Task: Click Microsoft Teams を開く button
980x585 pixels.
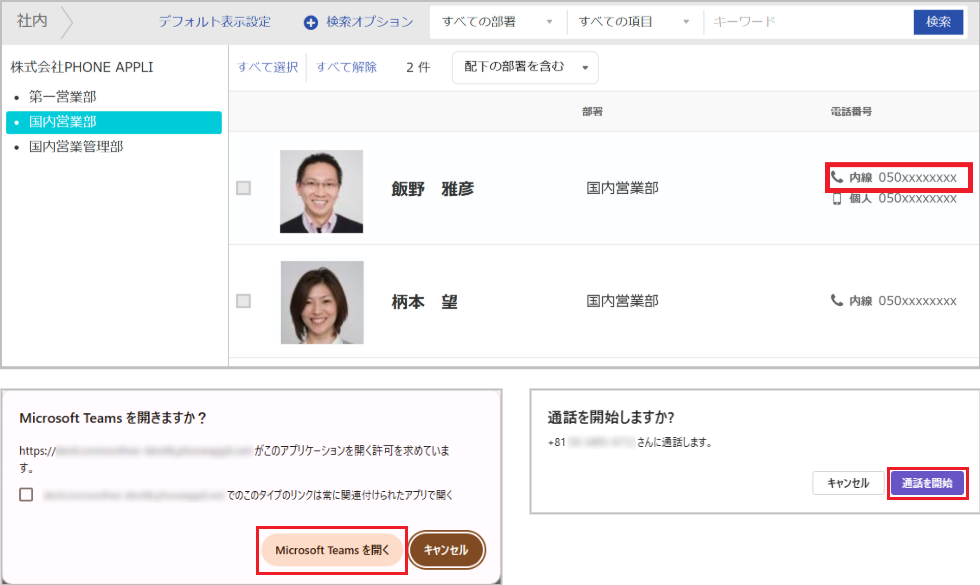Action: [x=332, y=550]
